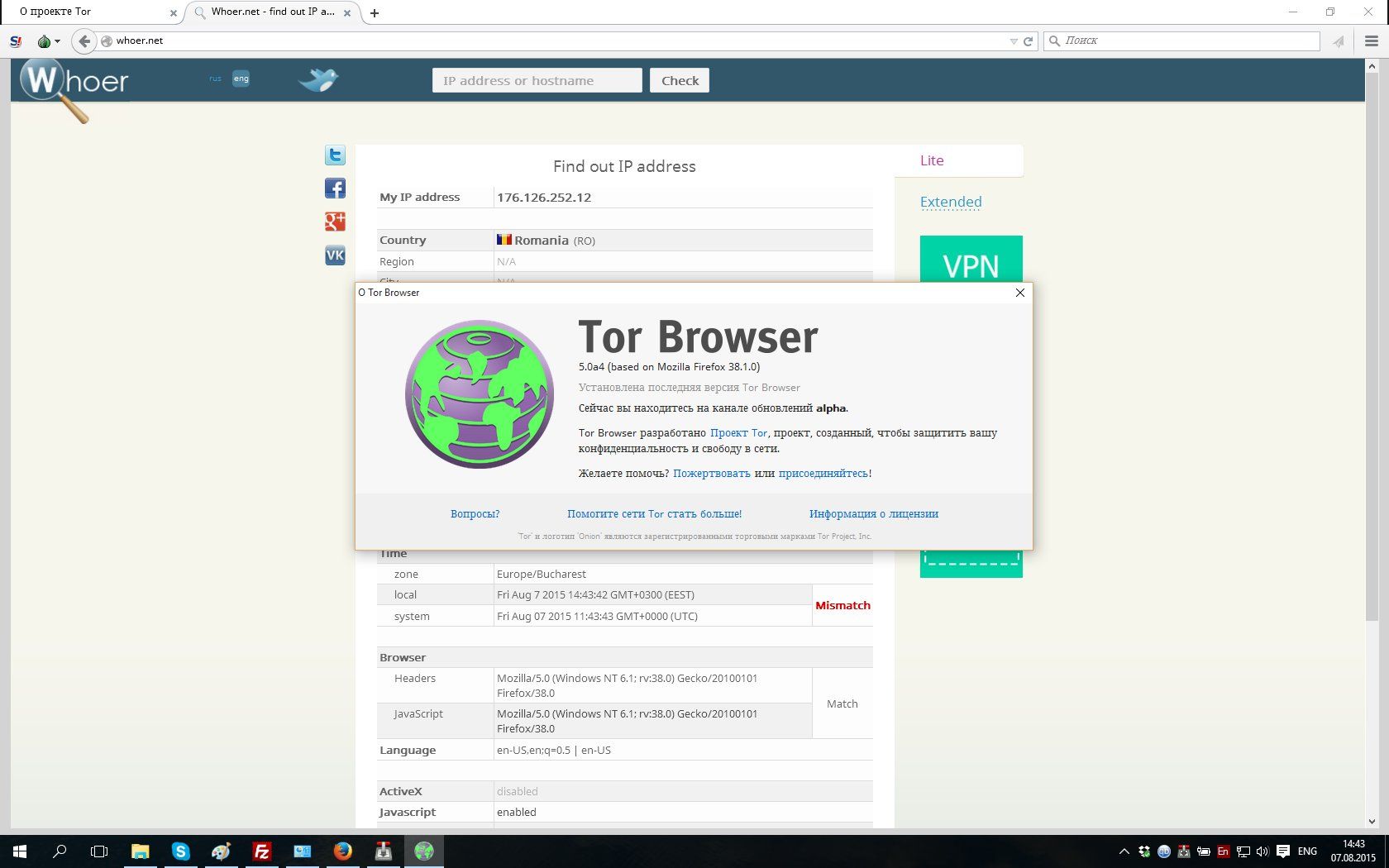Open the Tor onion button dropdown
Screen dimensions: 1389x868
coord(49,41)
